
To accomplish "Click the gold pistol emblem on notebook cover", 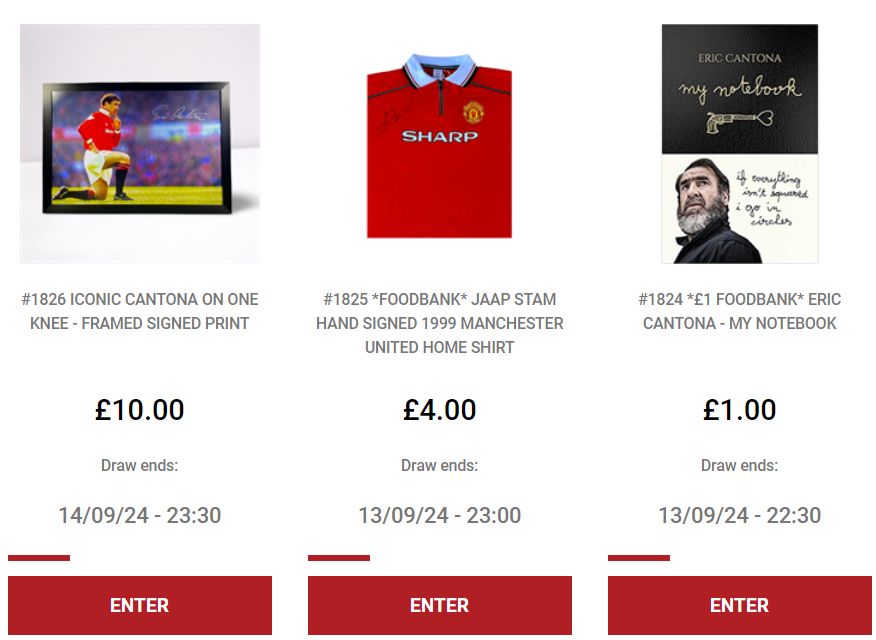I will pos(739,121).
